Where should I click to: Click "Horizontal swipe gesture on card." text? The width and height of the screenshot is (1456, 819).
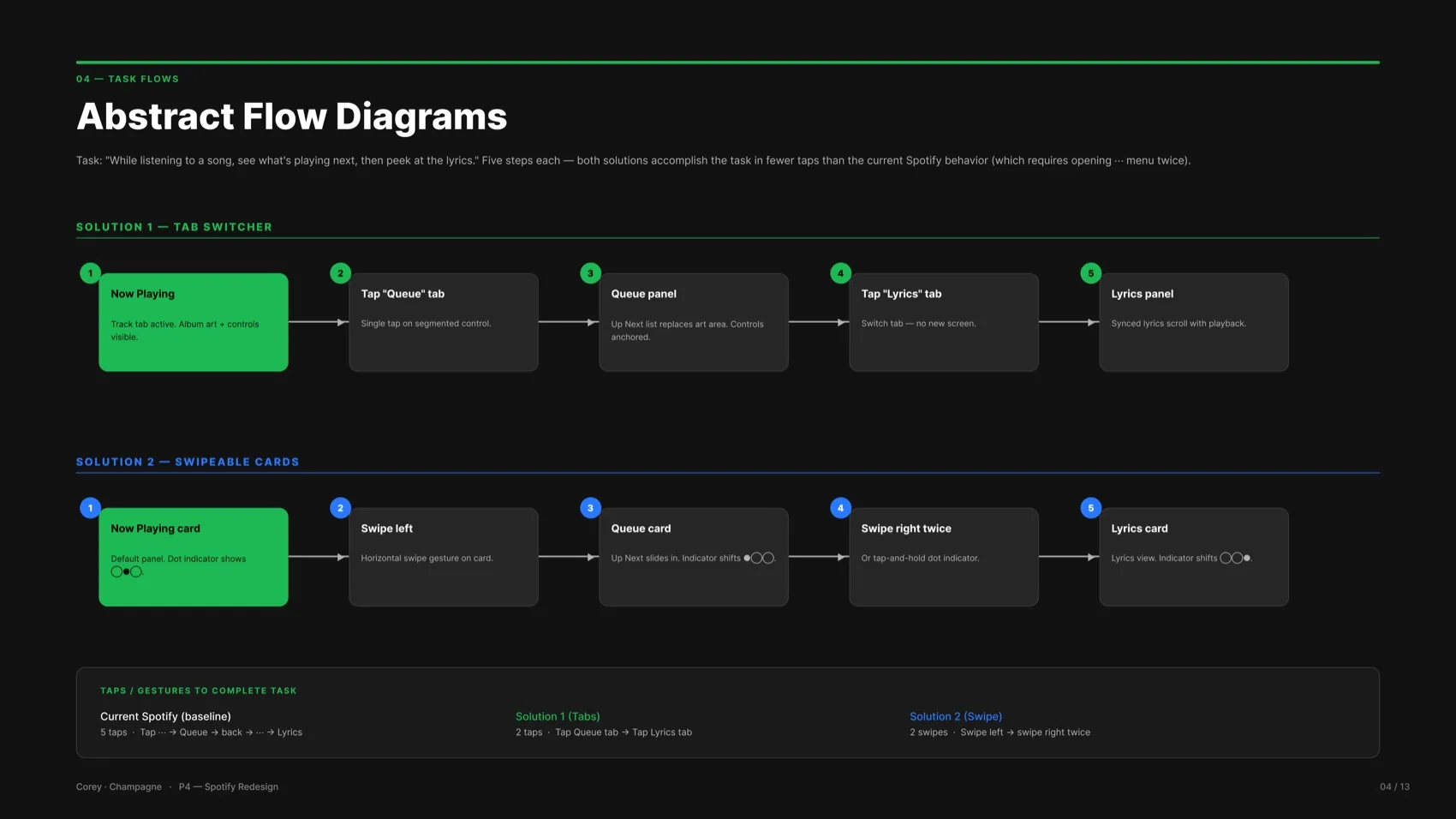coord(427,559)
